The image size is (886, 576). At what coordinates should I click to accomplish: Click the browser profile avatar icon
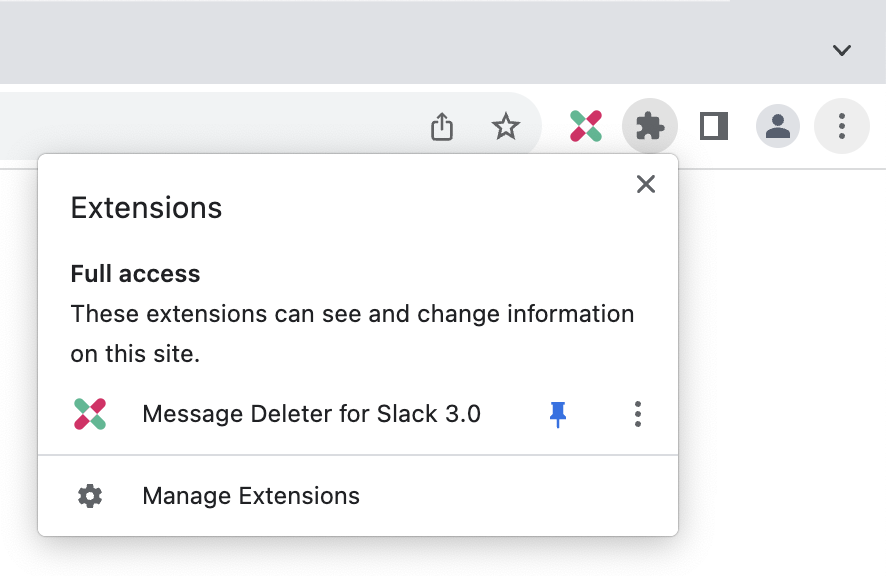[778, 126]
